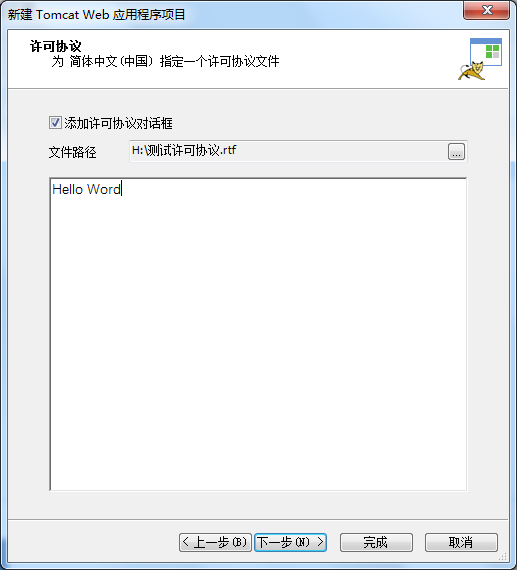Click the 为 简体中文(中国) 指定一个许可协议文件 description
The image size is (517, 570).
click(165, 61)
